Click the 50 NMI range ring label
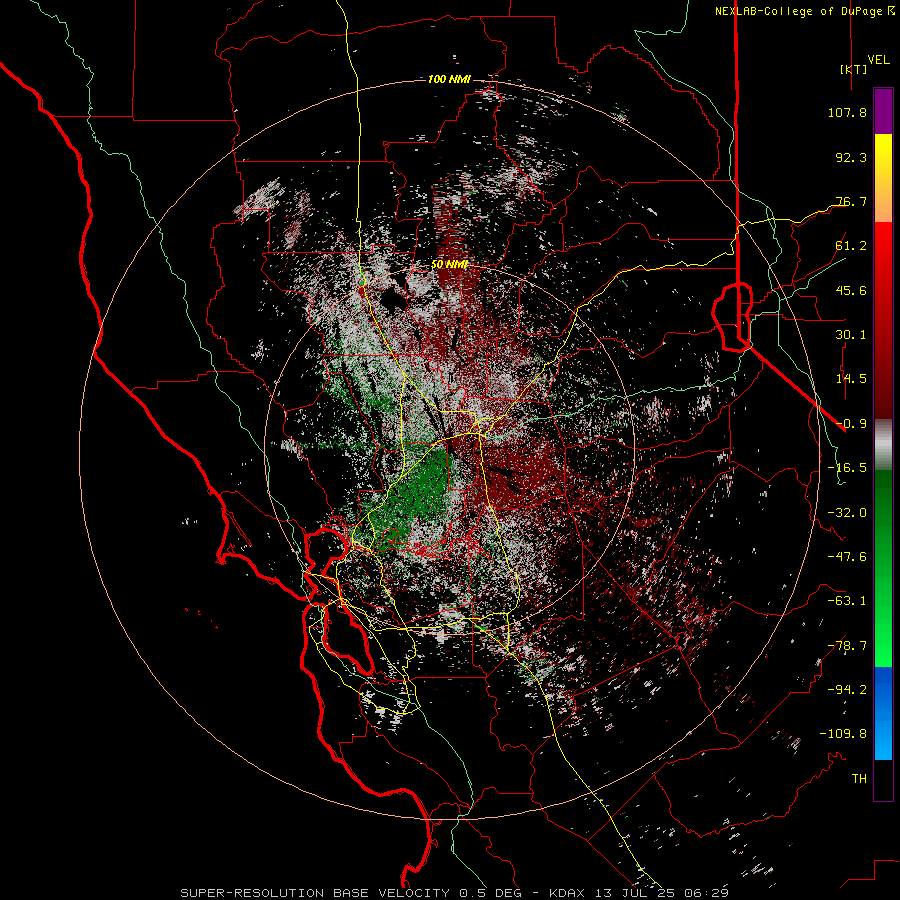Image resolution: width=900 pixels, height=900 pixels. tap(449, 265)
